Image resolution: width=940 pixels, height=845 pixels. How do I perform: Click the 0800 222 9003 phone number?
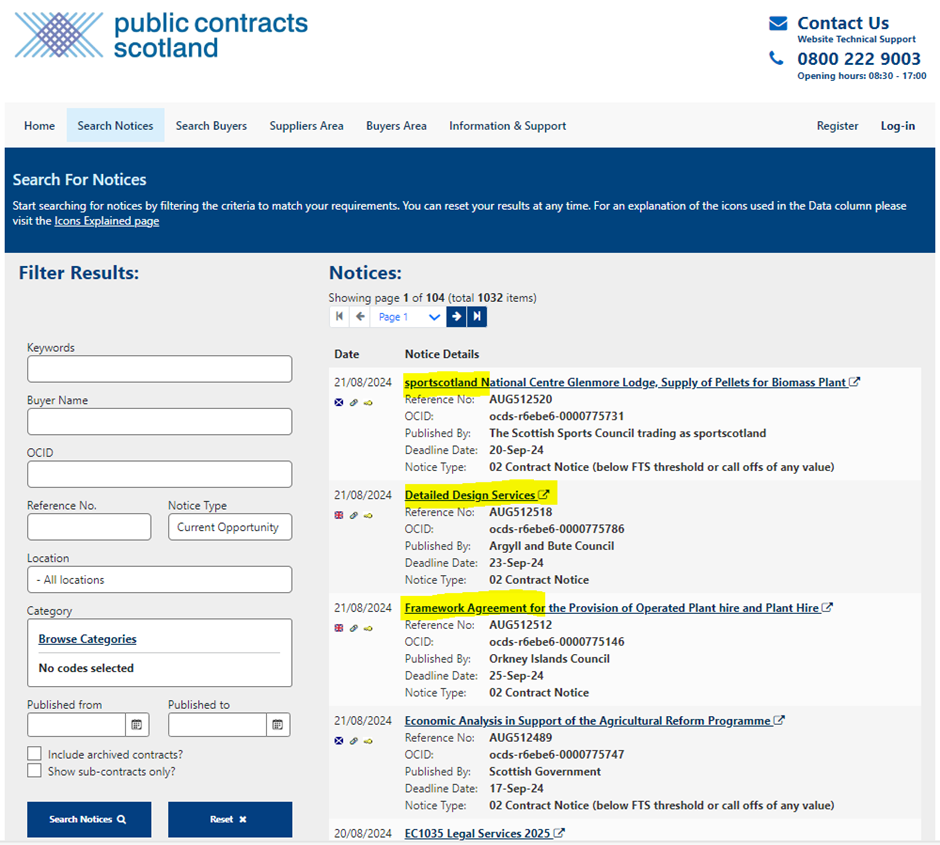pos(858,59)
